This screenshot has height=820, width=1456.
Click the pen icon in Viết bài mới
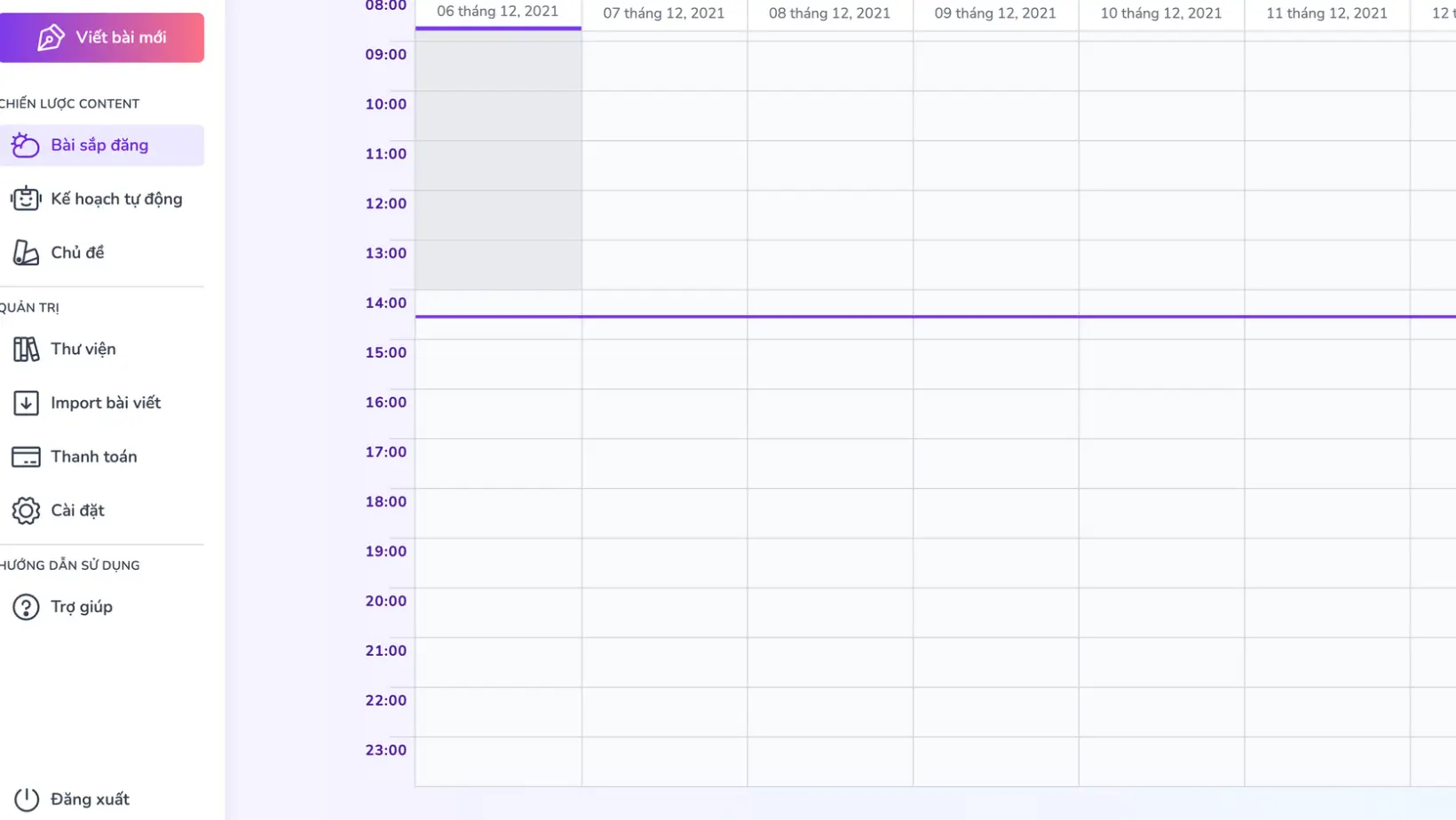(x=51, y=37)
